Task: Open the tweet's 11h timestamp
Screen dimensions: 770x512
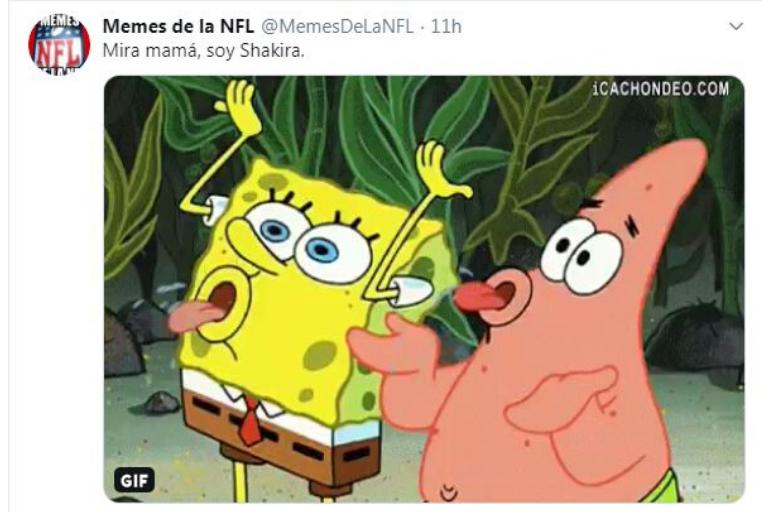Action: coord(446,26)
